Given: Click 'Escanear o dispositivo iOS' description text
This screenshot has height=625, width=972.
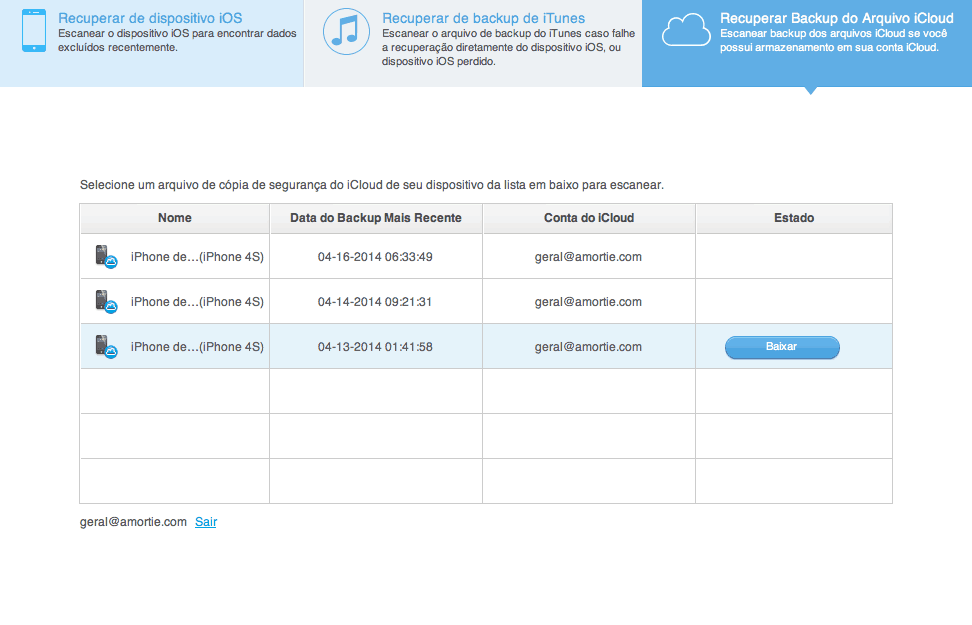Looking at the screenshot, I should [177, 40].
